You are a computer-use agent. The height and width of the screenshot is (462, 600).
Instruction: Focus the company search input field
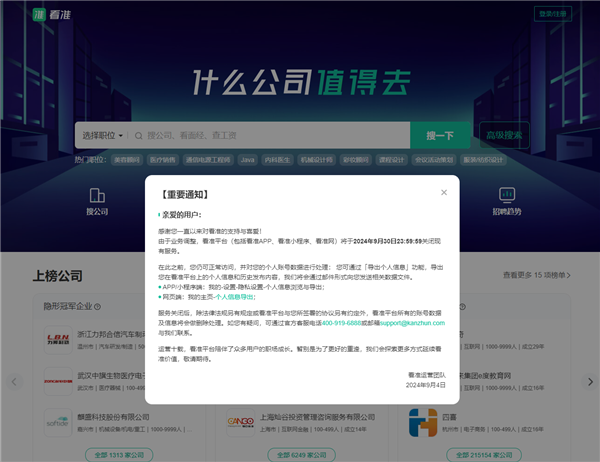[x=270, y=135]
